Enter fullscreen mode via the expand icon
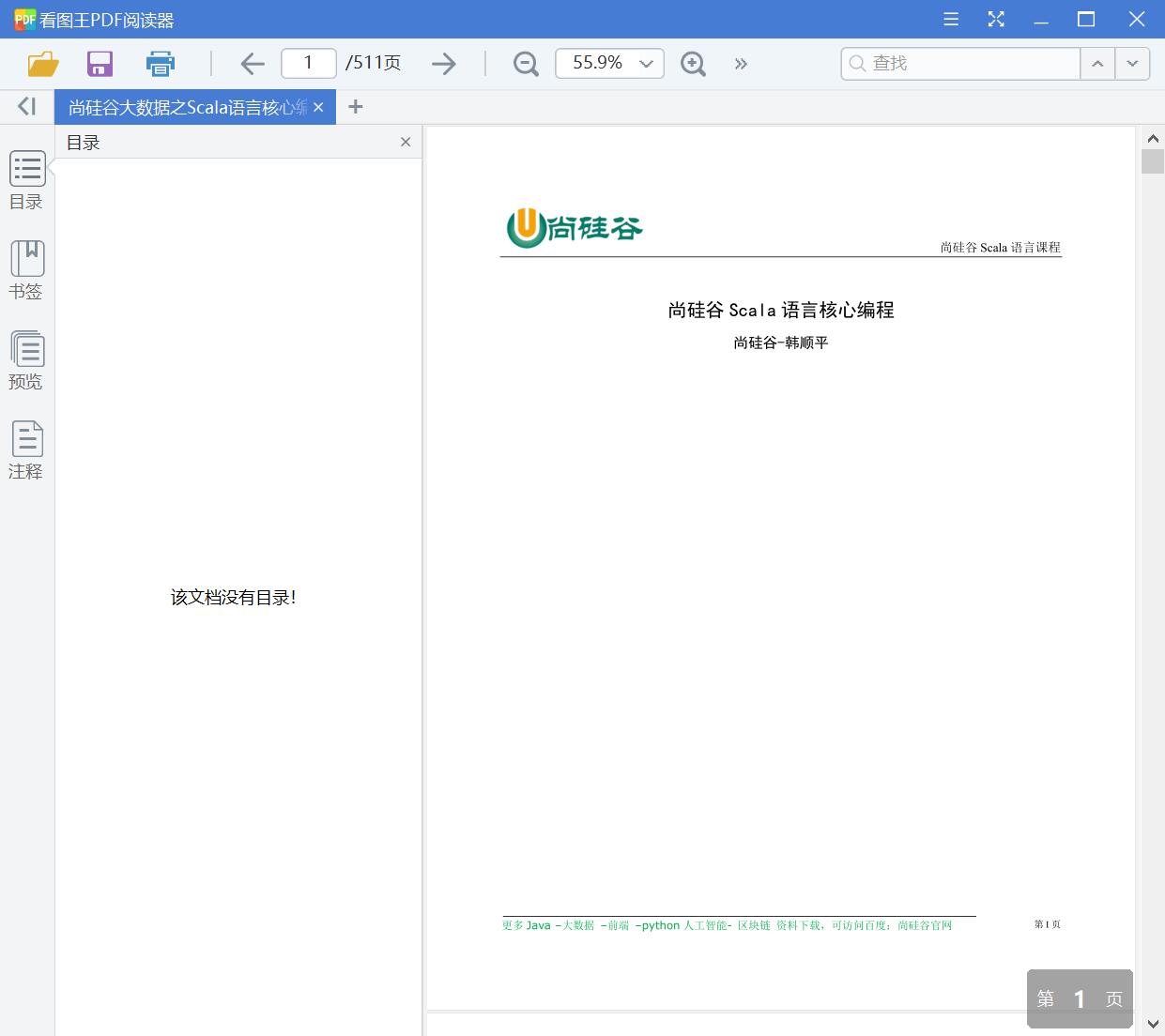 (x=996, y=19)
